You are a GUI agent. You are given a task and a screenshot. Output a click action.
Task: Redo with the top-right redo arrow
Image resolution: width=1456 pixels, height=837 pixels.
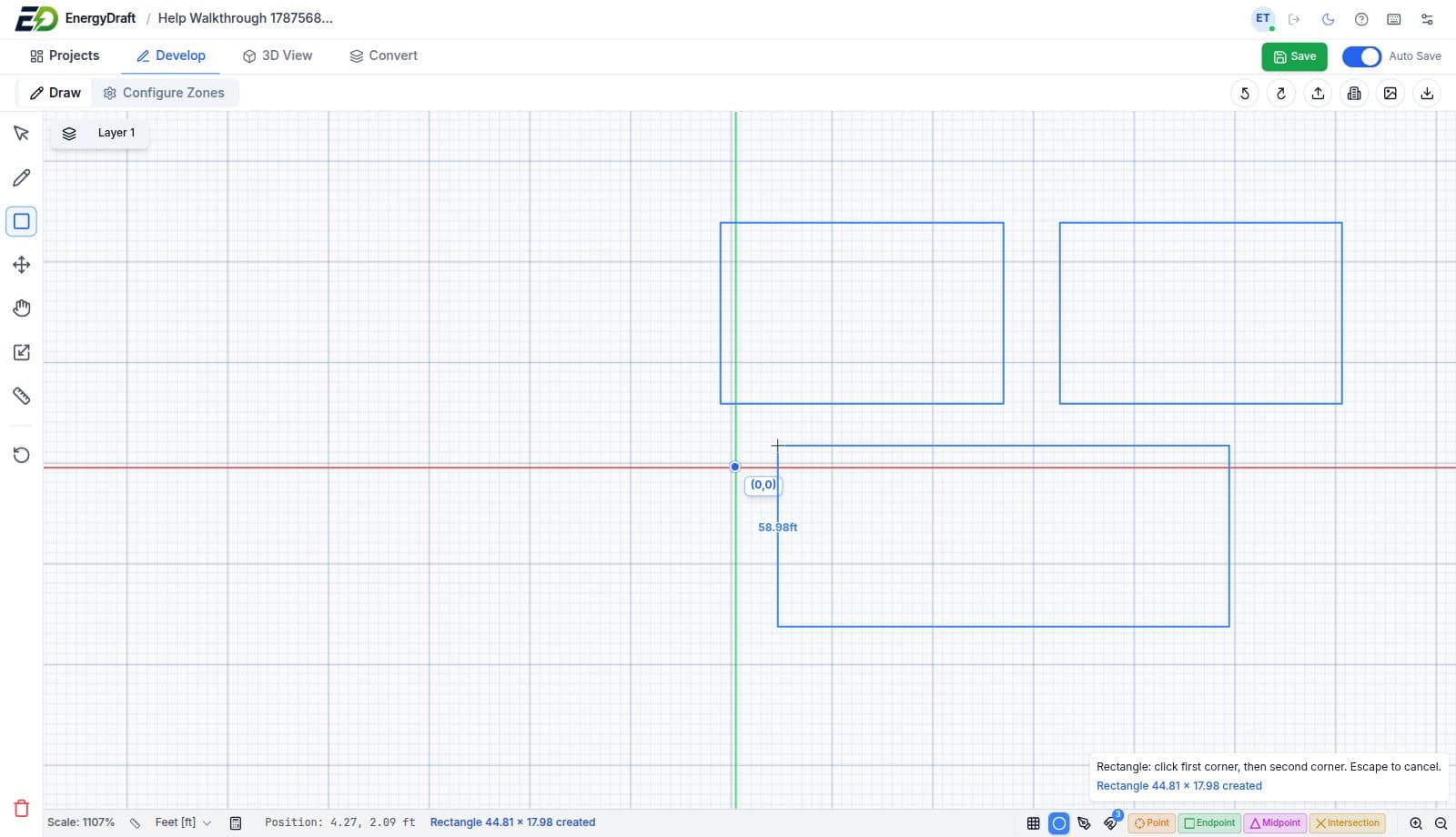click(1281, 93)
